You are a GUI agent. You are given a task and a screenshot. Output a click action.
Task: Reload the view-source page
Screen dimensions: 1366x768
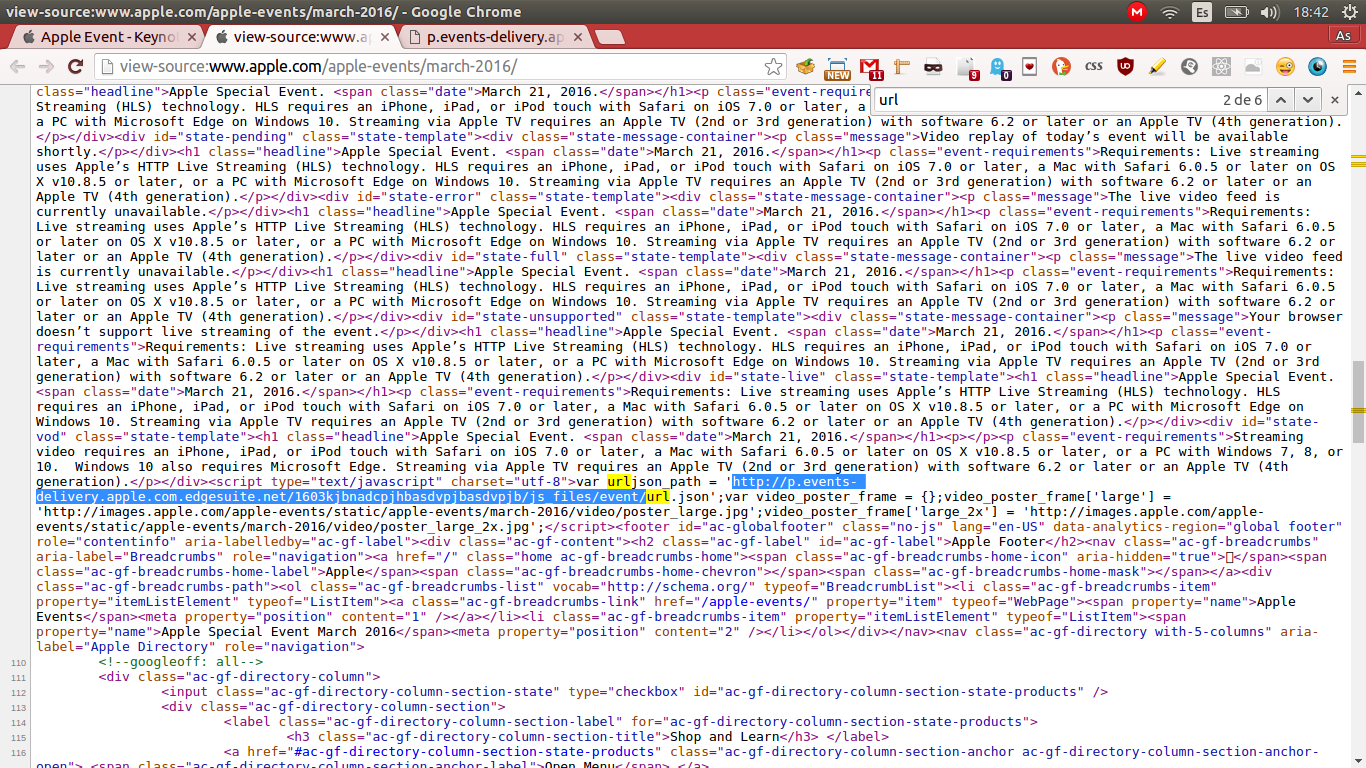[x=75, y=67]
